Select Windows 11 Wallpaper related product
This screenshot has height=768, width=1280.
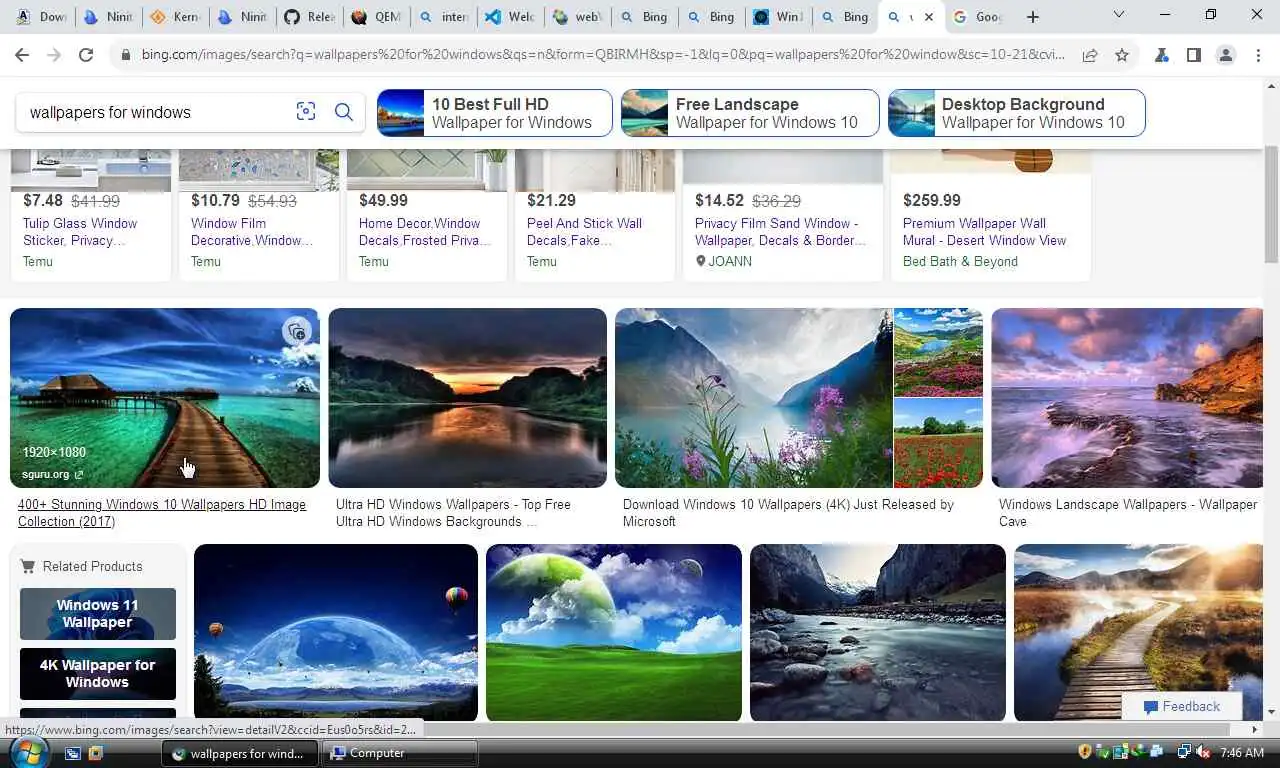tap(98, 614)
